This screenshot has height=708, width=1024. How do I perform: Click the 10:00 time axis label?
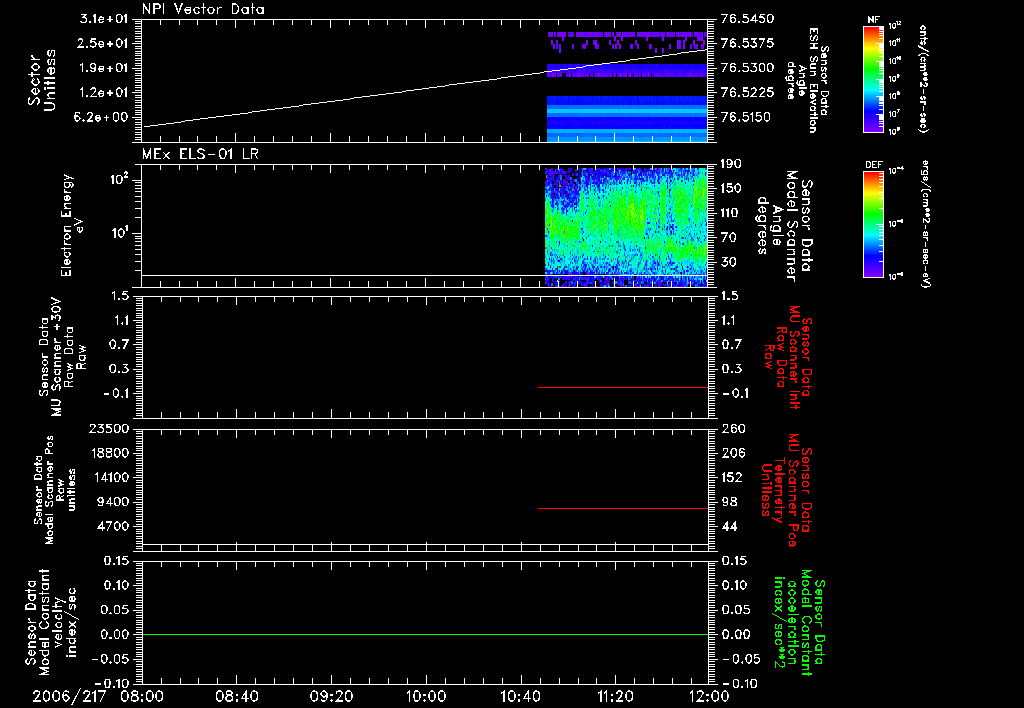[x=426, y=696]
